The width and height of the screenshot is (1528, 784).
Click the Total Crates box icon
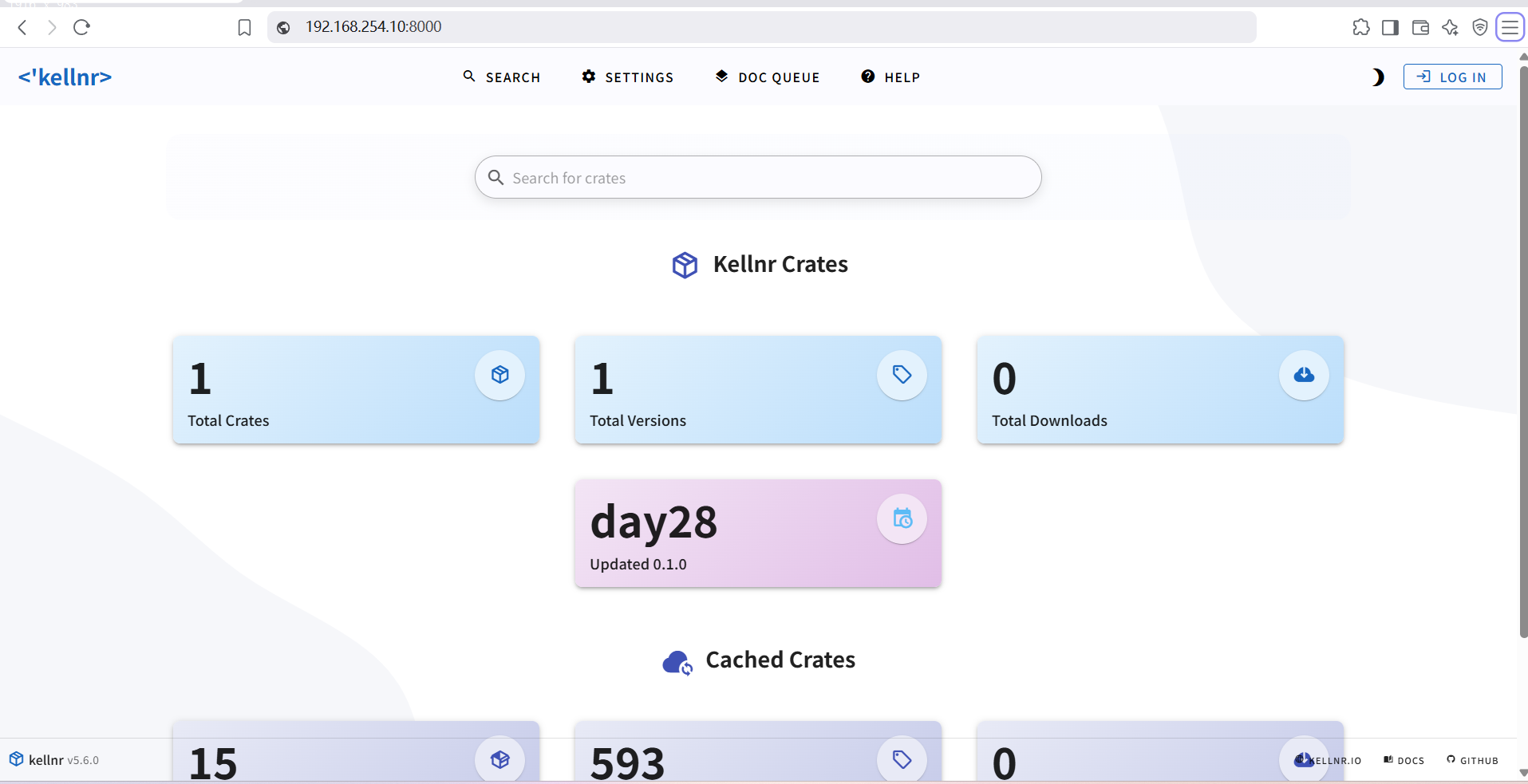point(500,375)
